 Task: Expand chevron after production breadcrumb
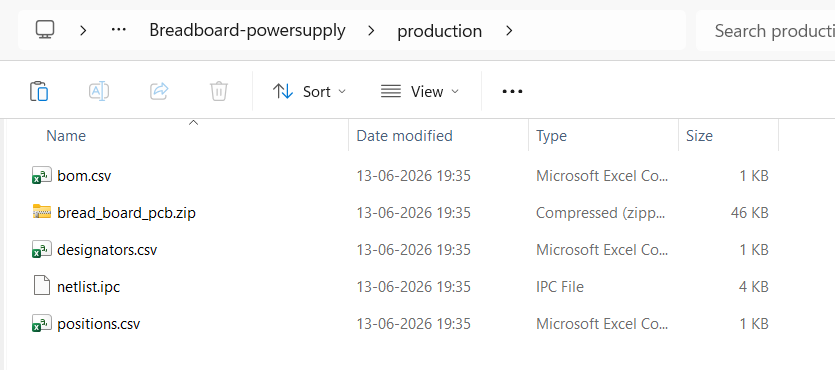(x=509, y=31)
